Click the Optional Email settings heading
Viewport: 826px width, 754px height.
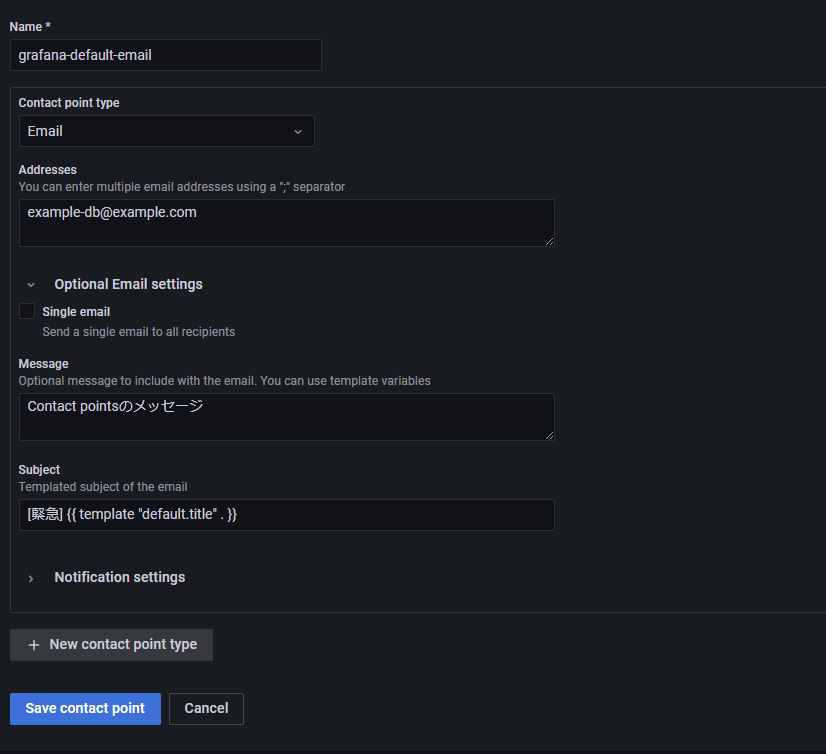[x=129, y=285]
